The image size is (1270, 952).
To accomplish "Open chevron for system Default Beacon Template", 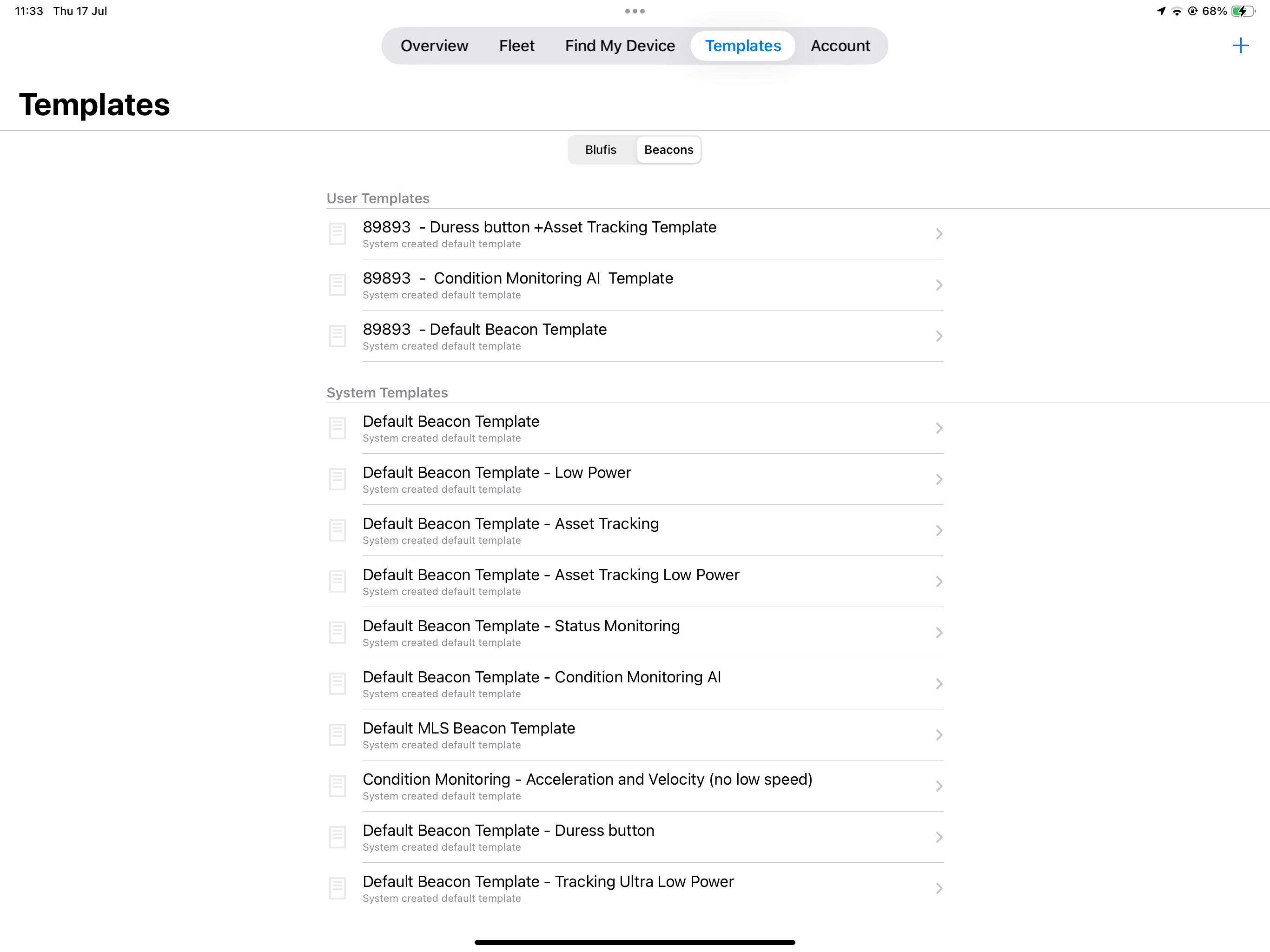I will [x=939, y=428].
